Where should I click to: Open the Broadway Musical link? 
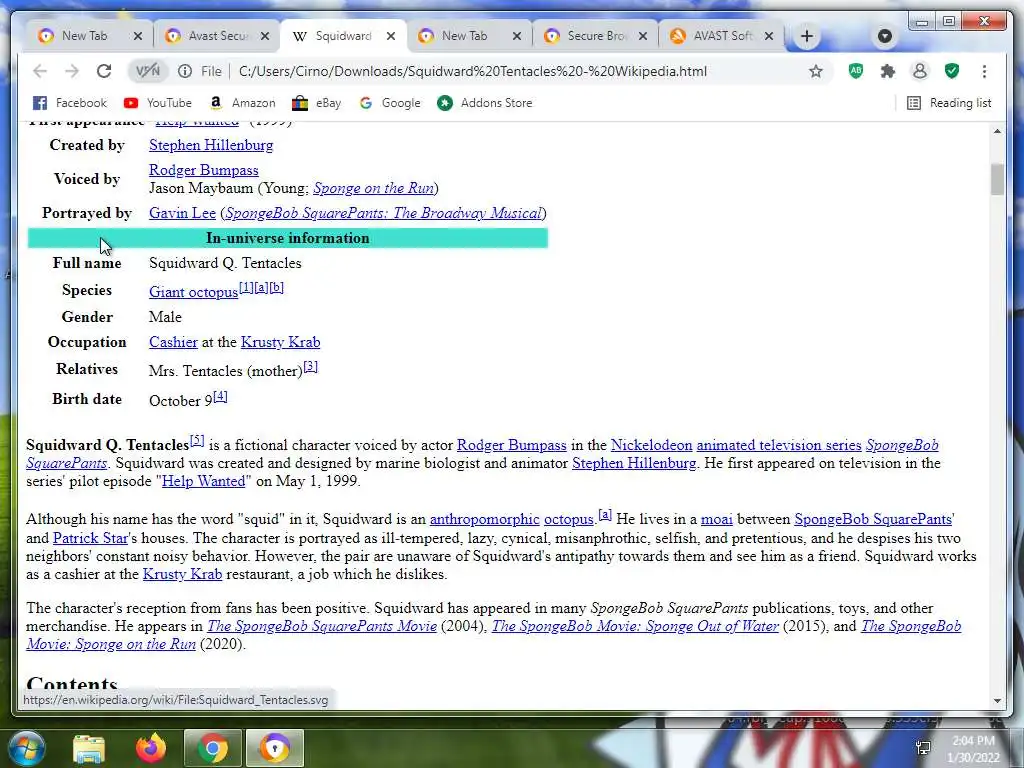[383, 213]
